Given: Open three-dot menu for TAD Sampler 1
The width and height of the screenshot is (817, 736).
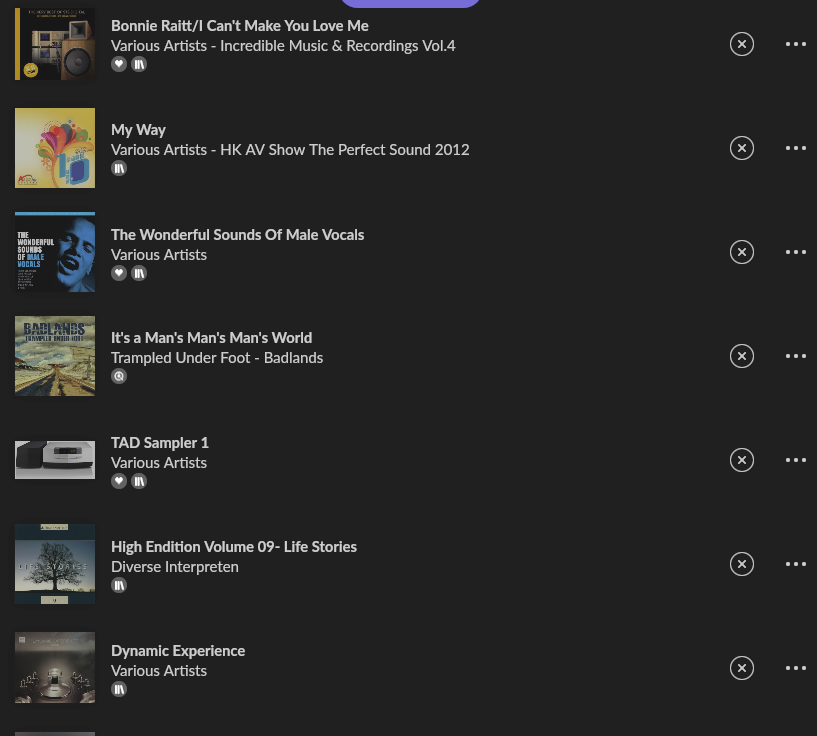Looking at the screenshot, I should click(x=796, y=460).
